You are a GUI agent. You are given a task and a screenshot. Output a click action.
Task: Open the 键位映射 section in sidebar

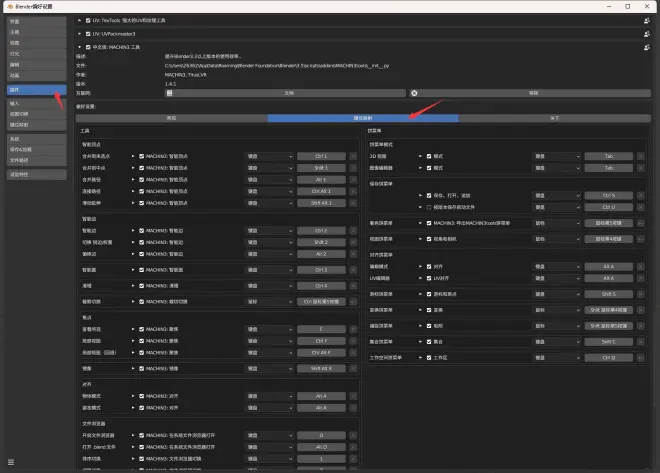[37, 125]
